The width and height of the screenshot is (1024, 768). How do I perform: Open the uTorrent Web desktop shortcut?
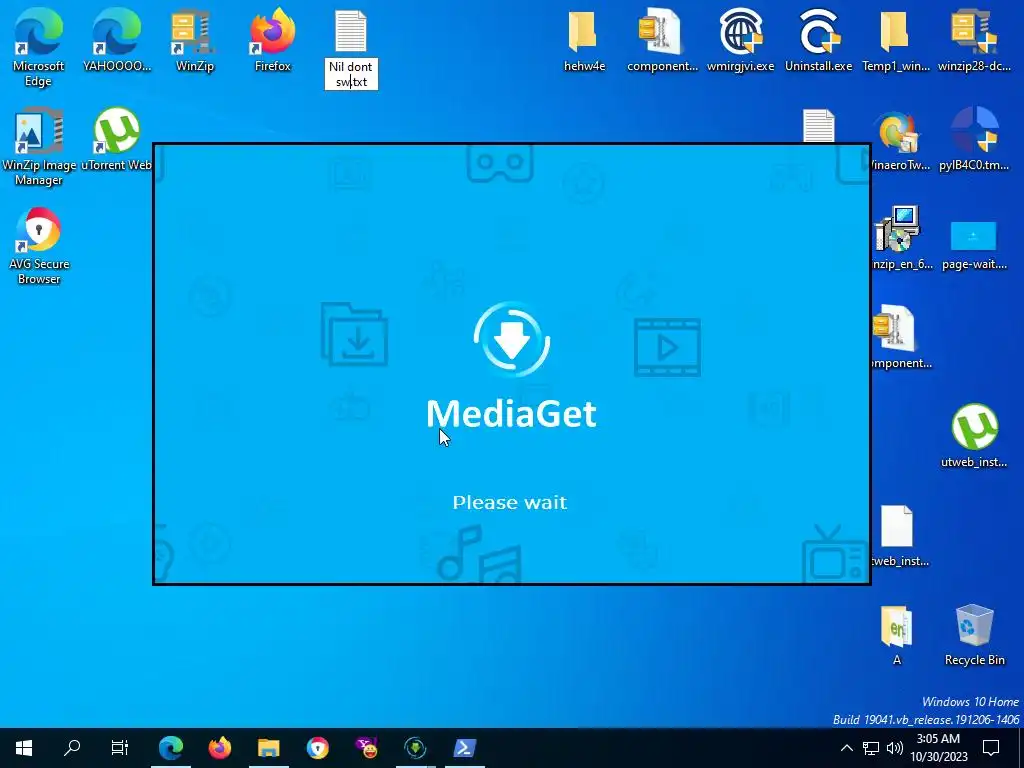117,140
